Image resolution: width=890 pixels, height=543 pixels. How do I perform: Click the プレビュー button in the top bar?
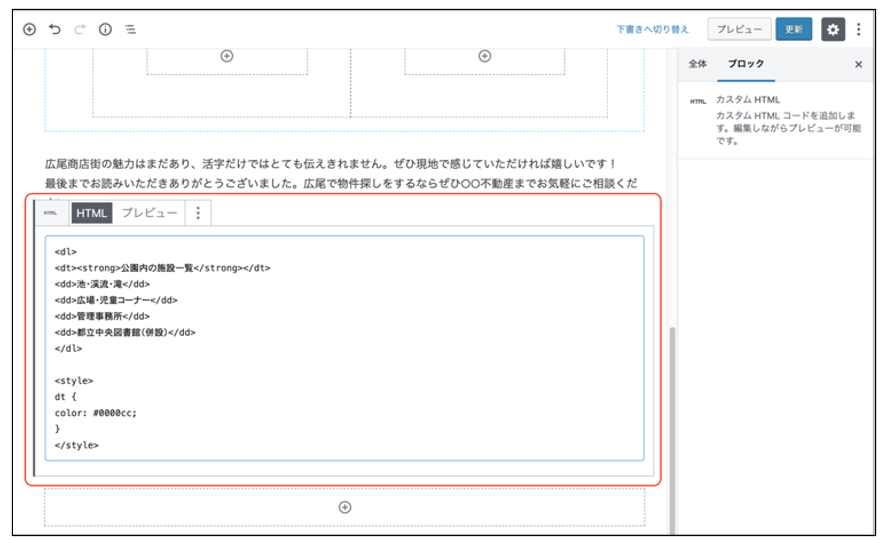point(739,30)
